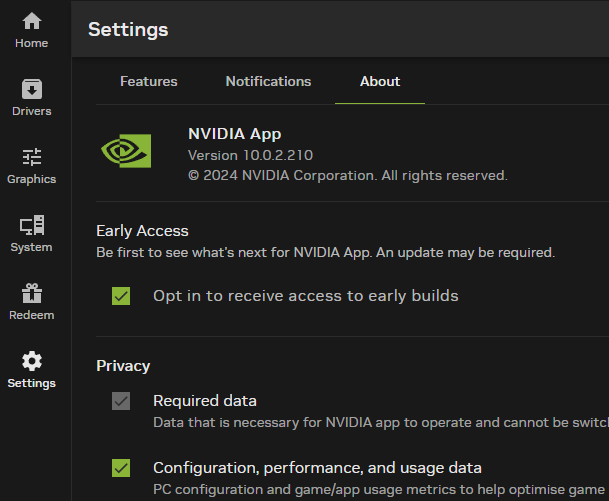Click 'PC configuration and game/app usage metrics' description
The width and height of the screenshot is (609, 501).
click(379, 490)
